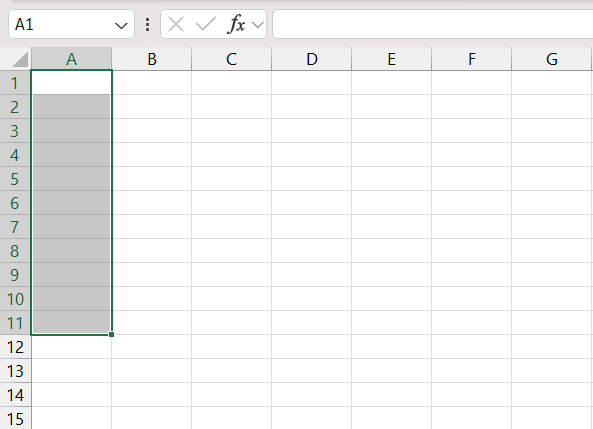Click cell A1

[x=71, y=83]
